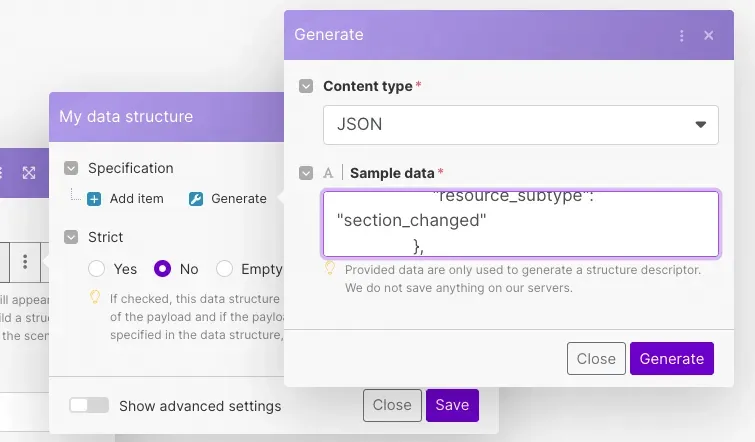
Task: Click the Generate wrench icon
Action: [196, 199]
